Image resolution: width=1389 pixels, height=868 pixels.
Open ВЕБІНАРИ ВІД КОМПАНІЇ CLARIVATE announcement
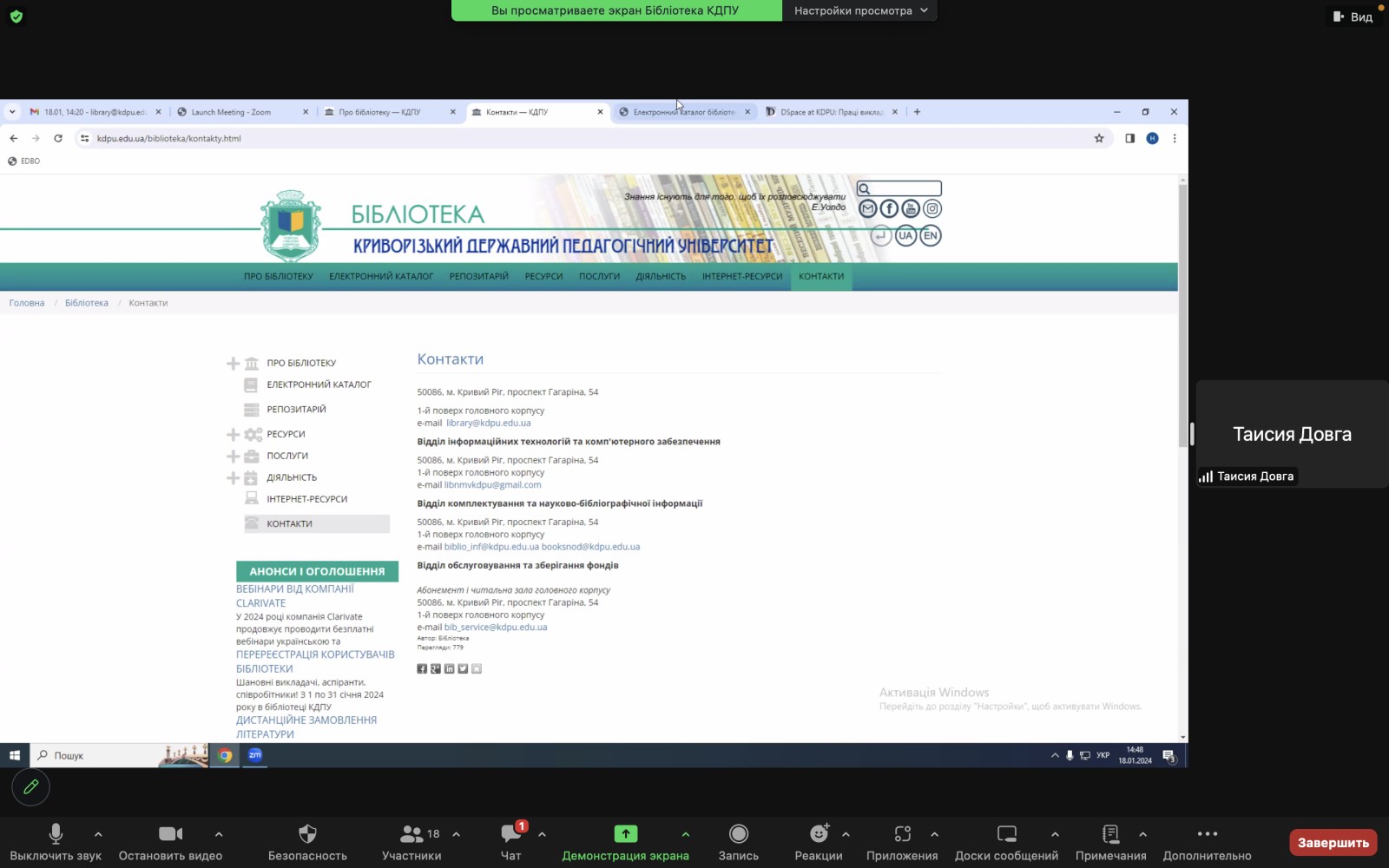click(295, 595)
